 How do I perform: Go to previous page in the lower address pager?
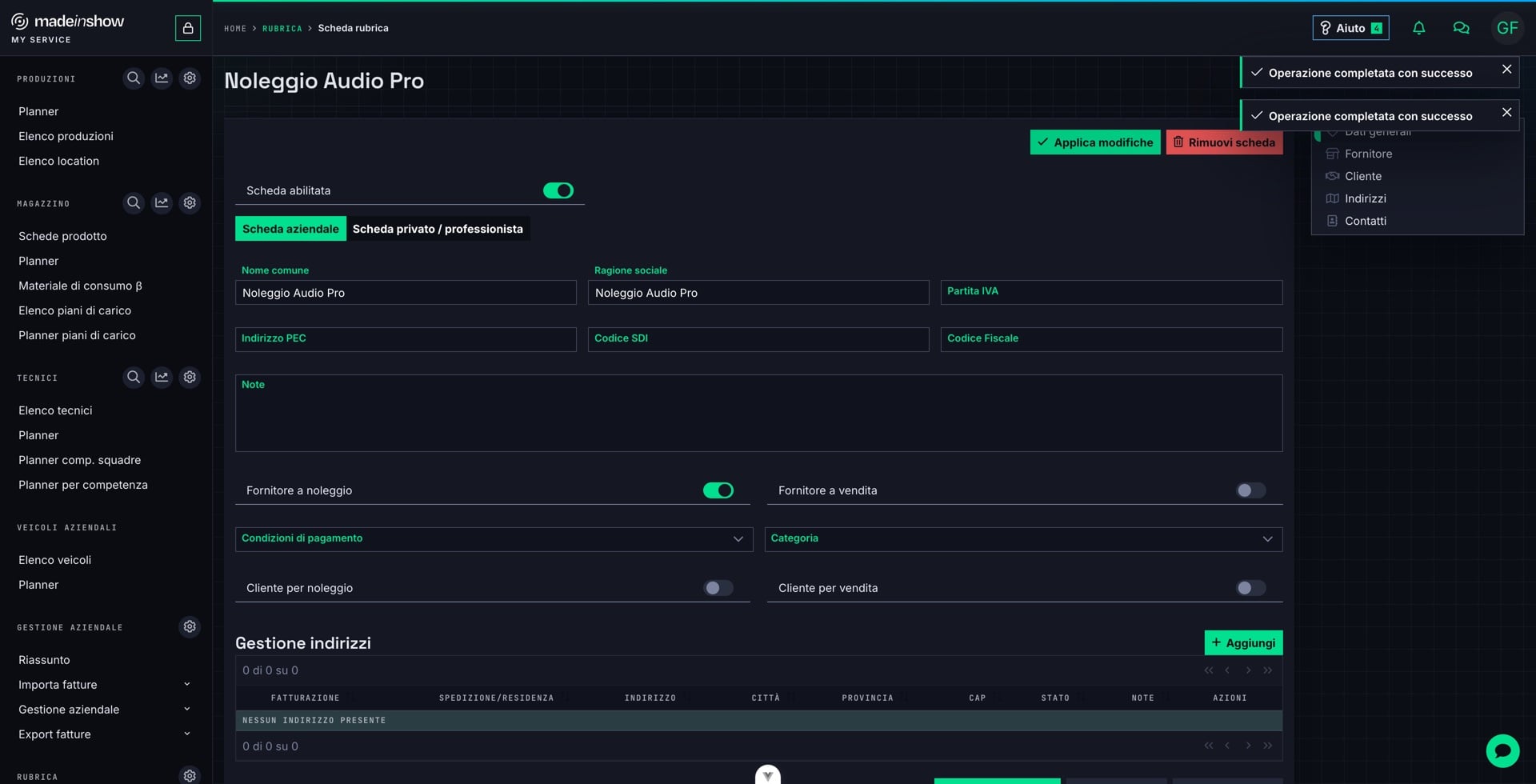(1227, 746)
